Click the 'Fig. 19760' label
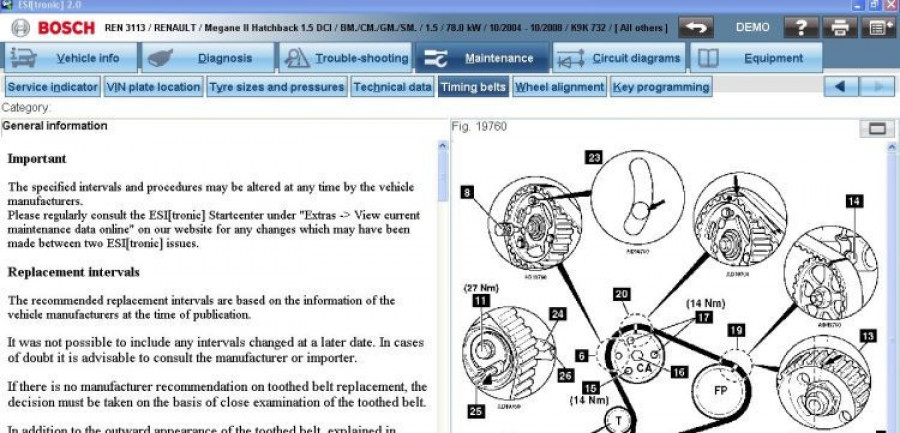The image size is (900, 433). click(x=479, y=127)
